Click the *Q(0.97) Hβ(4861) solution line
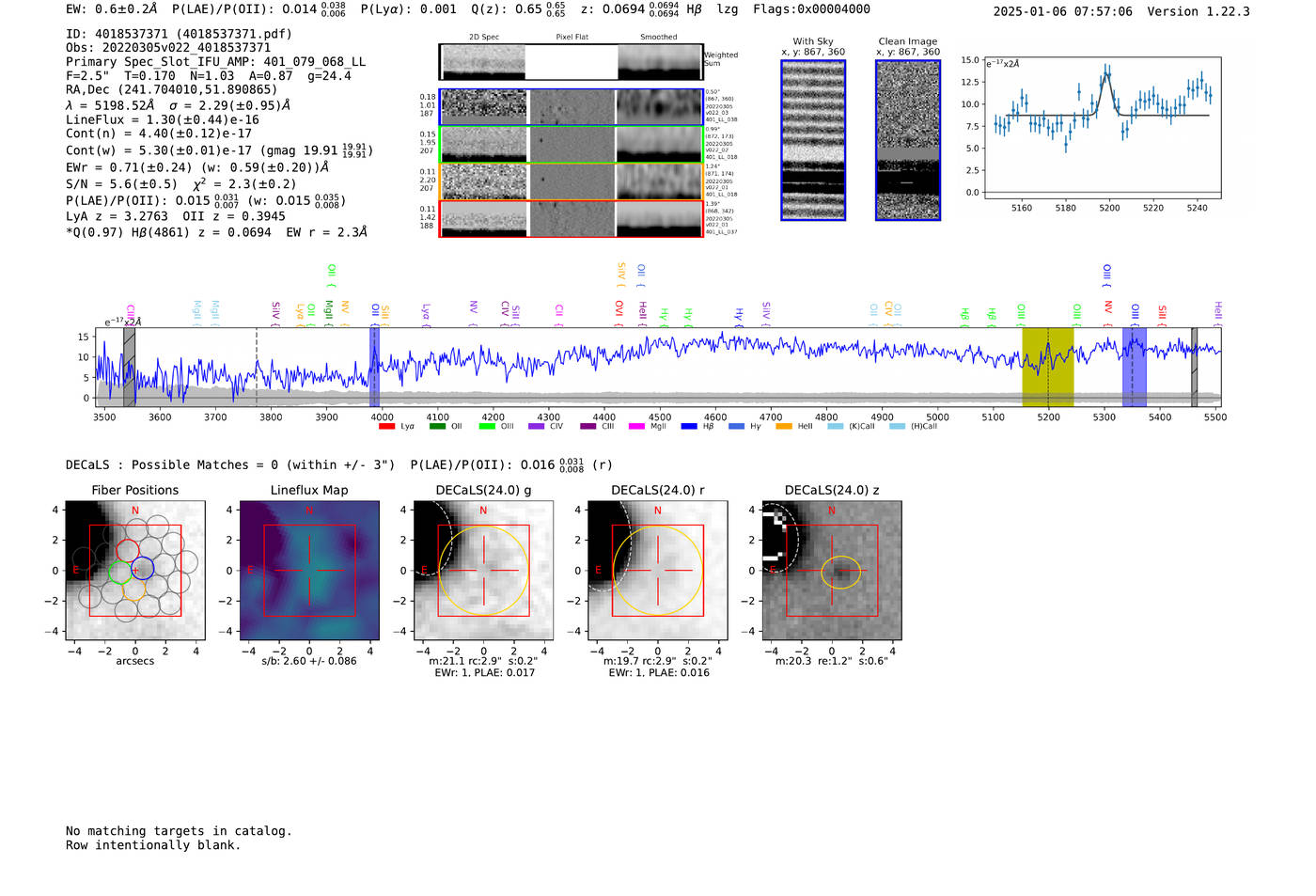This screenshot has height=896, width=1316. (216, 232)
